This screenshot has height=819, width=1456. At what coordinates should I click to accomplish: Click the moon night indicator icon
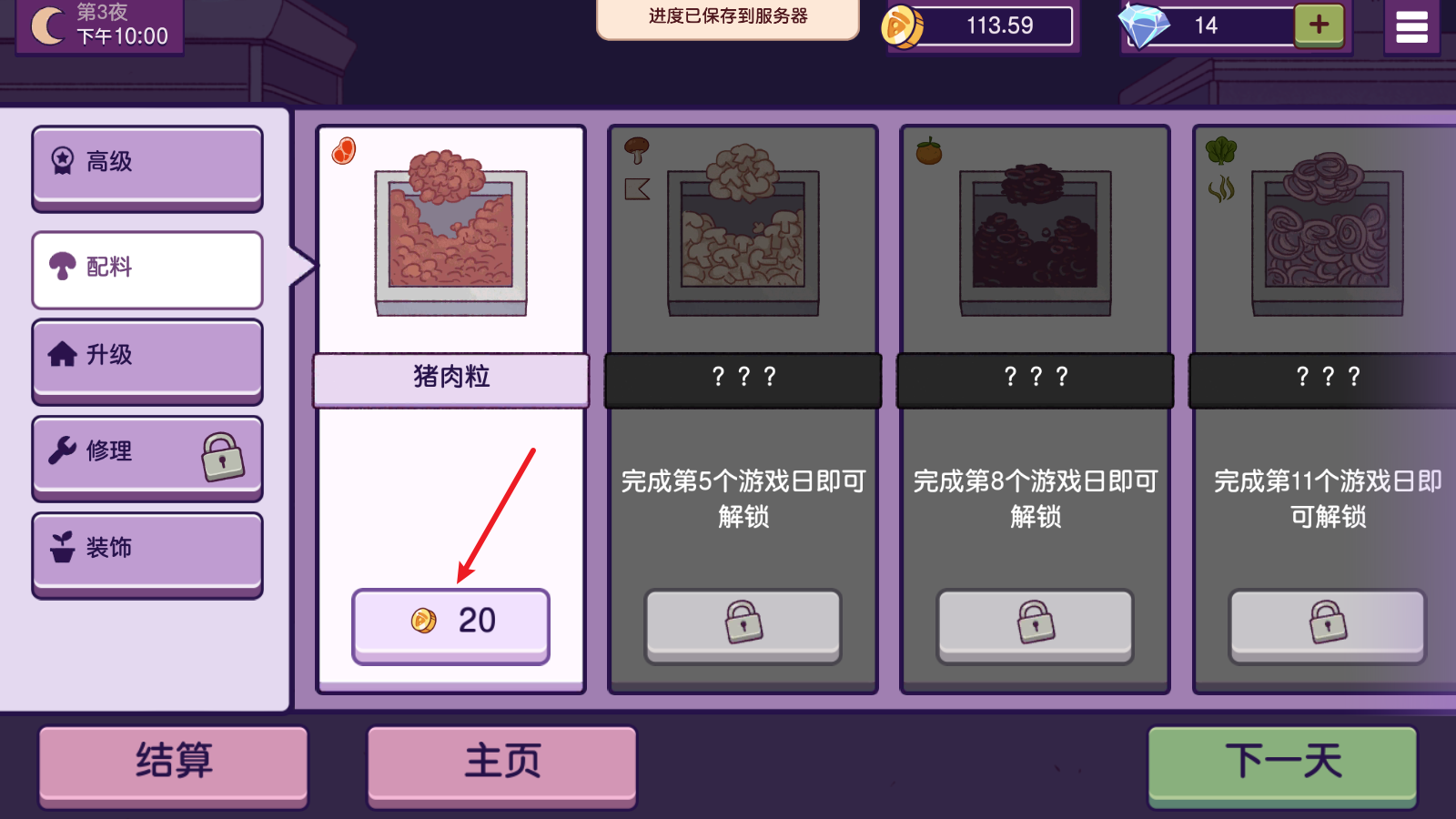[x=48, y=25]
